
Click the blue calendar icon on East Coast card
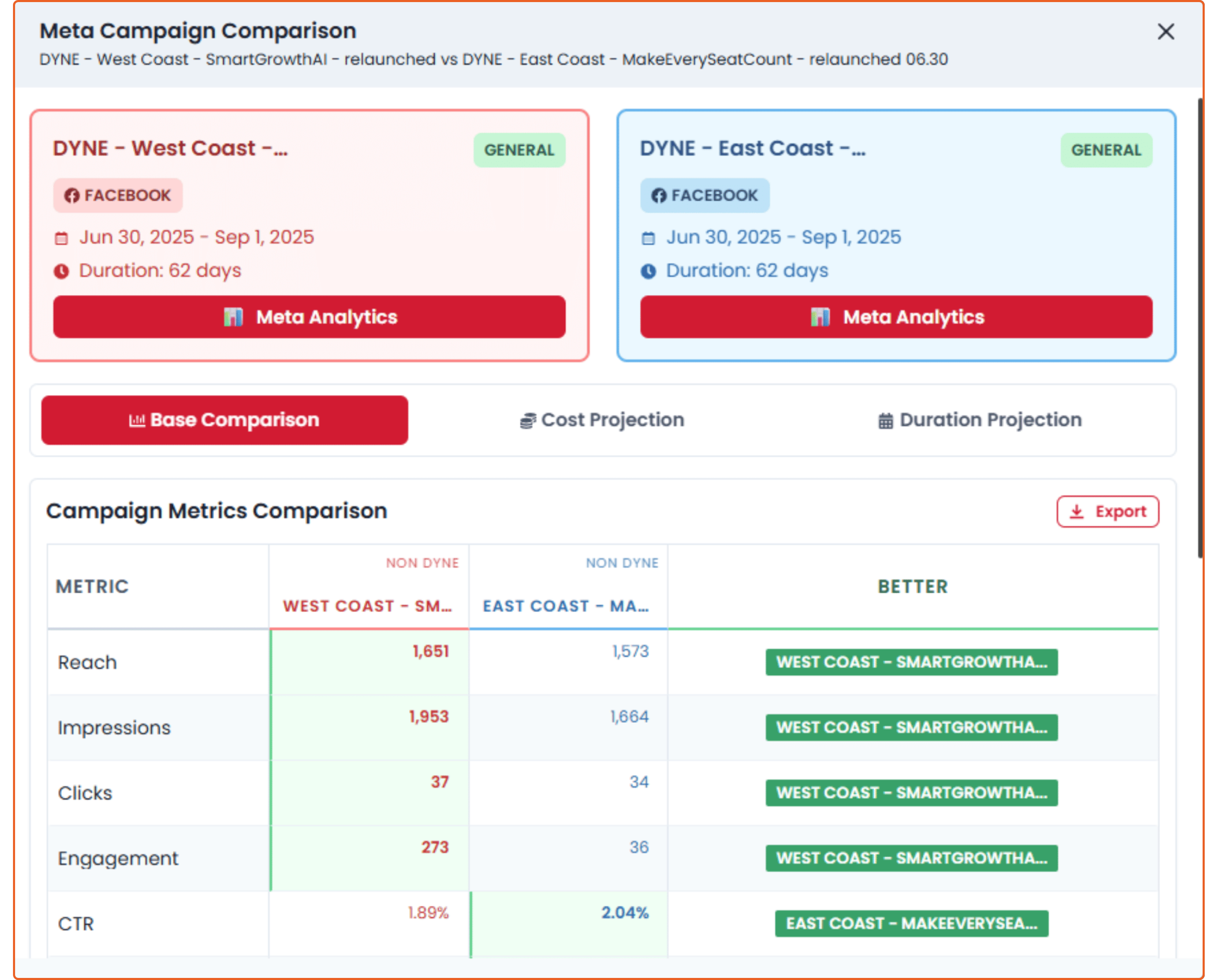[x=649, y=238]
